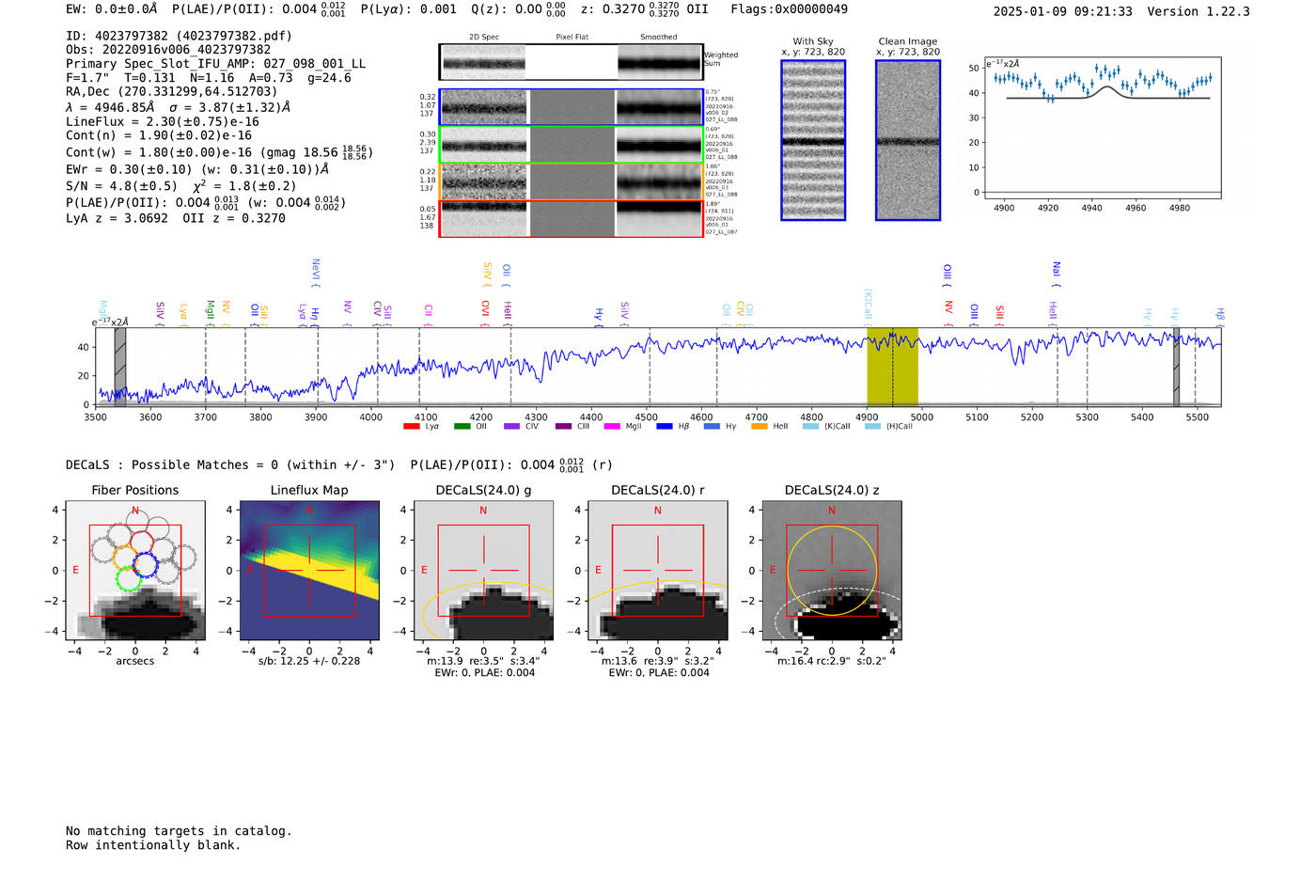Click the ID: 4023797382 text line
The height and width of the screenshot is (896, 1316).
click(179, 36)
